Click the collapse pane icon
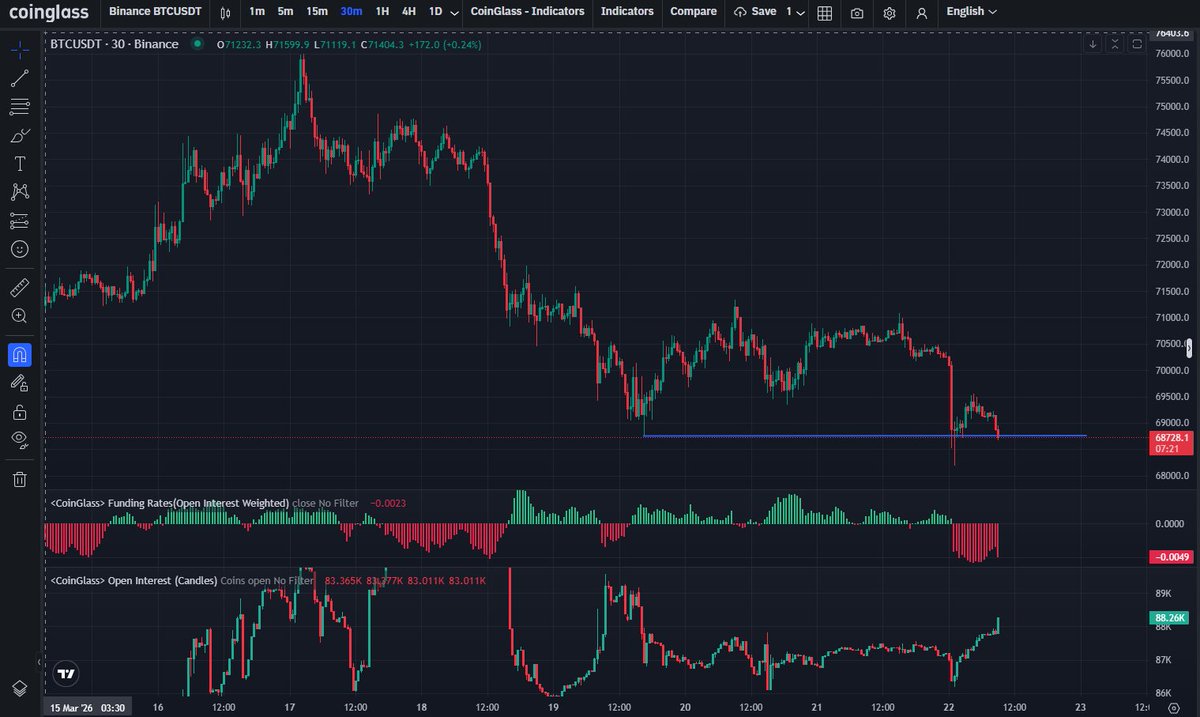Viewport: 1200px width, 717px height. click(x=1115, y=44)
